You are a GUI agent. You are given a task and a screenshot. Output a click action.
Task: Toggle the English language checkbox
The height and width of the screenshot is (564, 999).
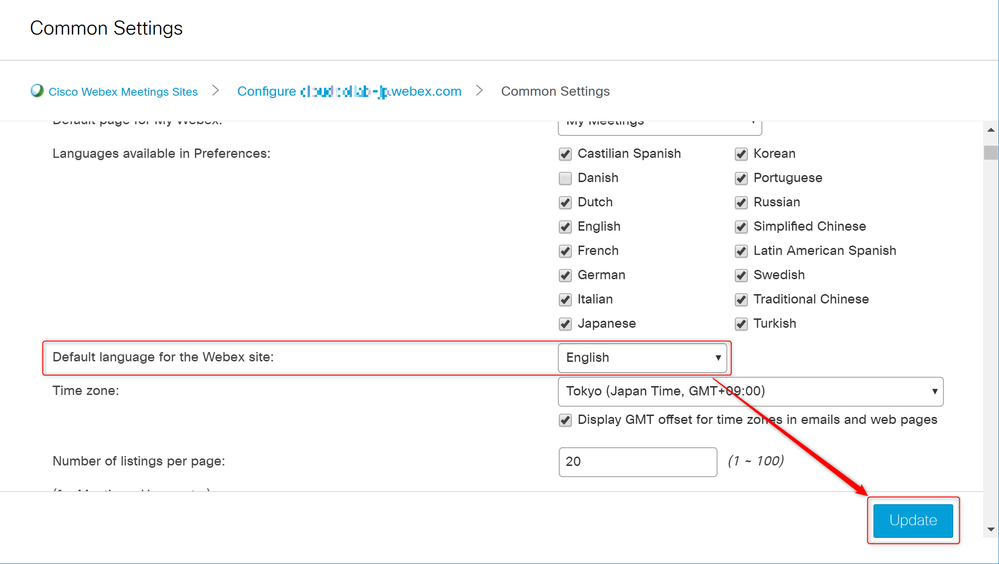tap(565, 227)
